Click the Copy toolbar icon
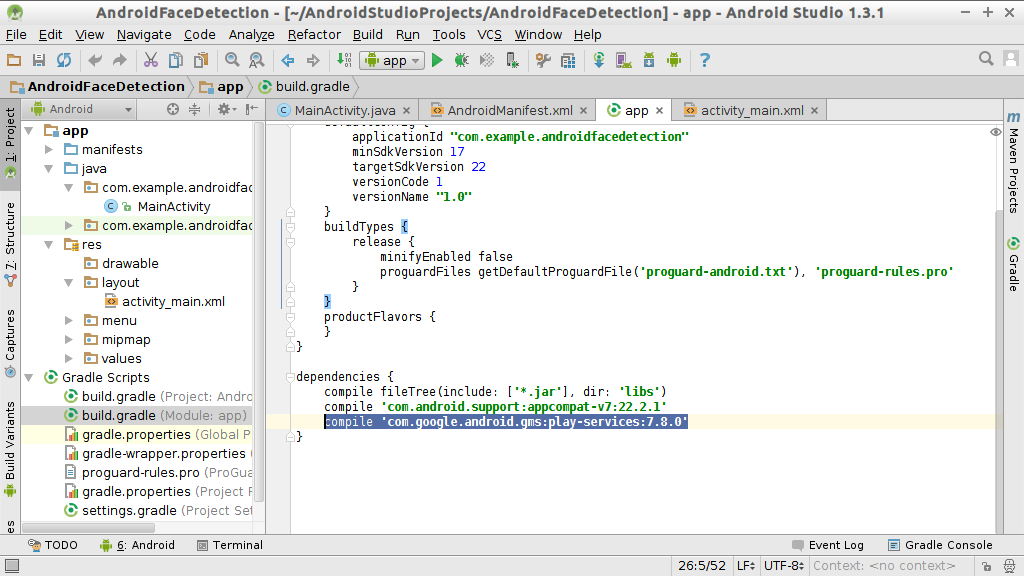The height and width of the screenshot is (576, 1024). click(176, 61)
